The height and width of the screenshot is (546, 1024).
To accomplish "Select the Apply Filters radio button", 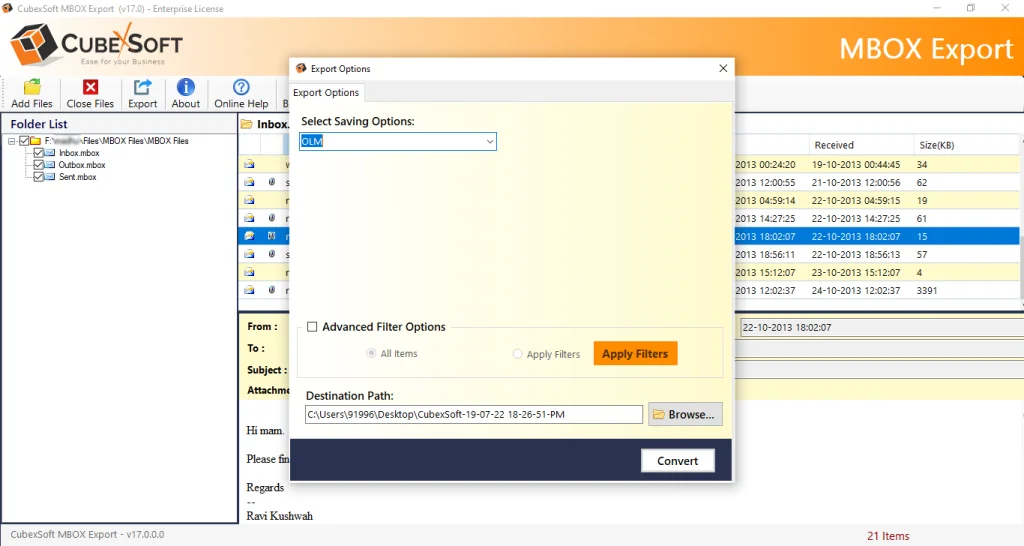I will click(517, 354).
